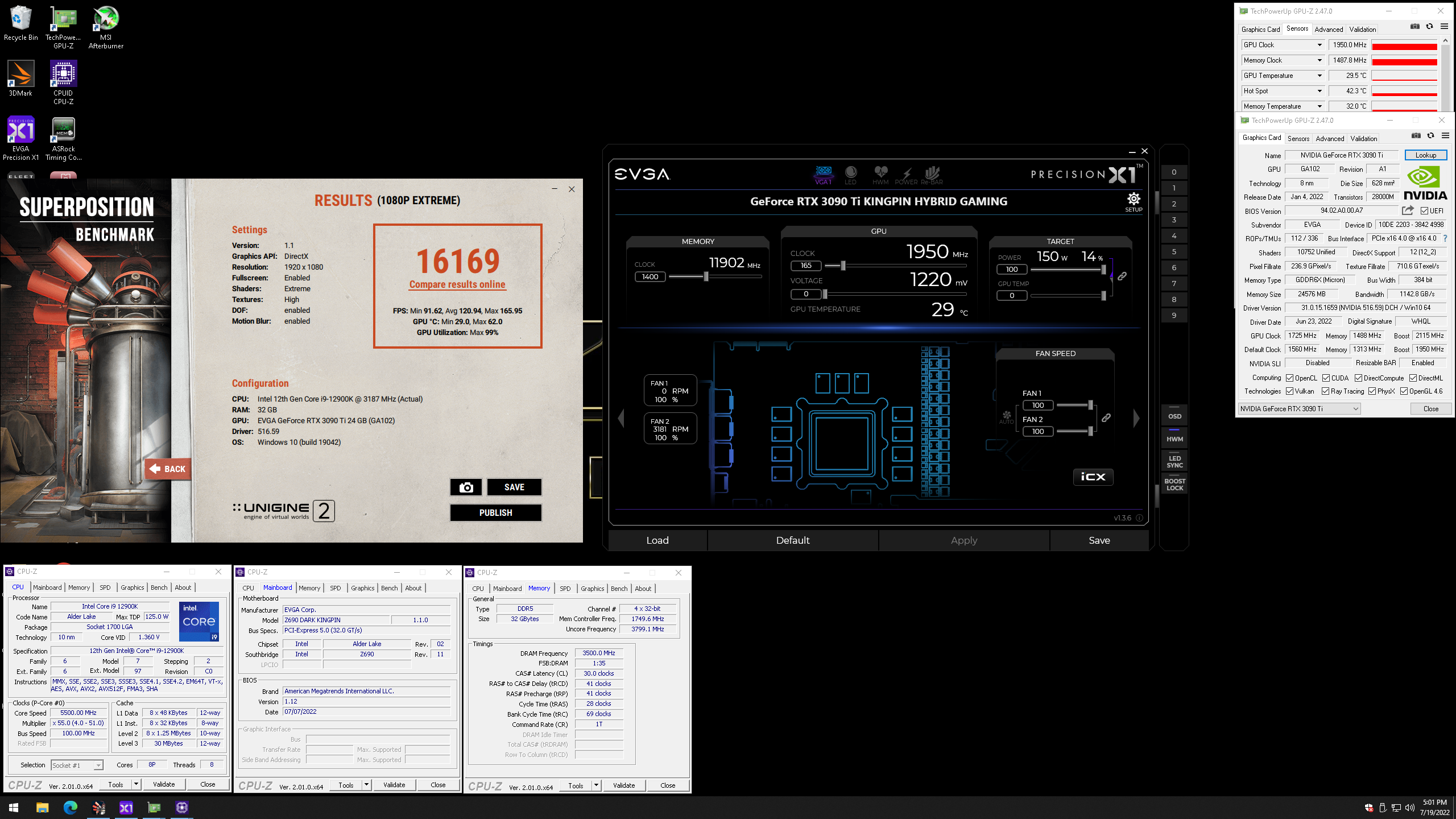Open the NVIDIA GeForce RTX 3090 Ti GPU selector
The image size is (1456, 819).
[x=1299, y=409]
